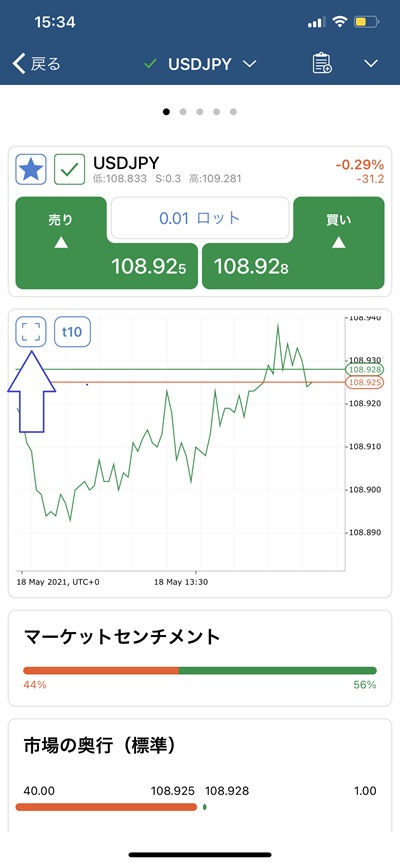Go back with the 戻る button
The height and width of the screenshot is (865, 400).
36,64
